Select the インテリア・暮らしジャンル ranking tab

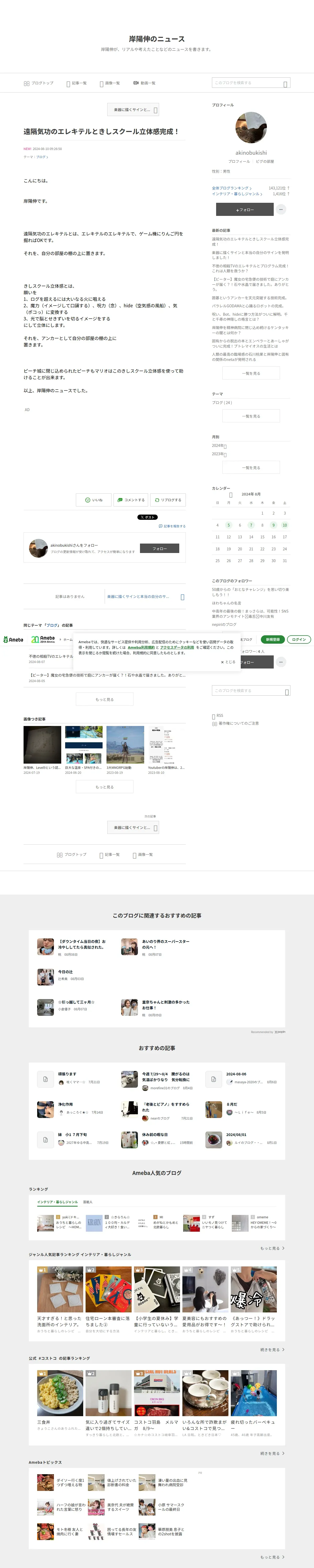tap(57, 1202)
